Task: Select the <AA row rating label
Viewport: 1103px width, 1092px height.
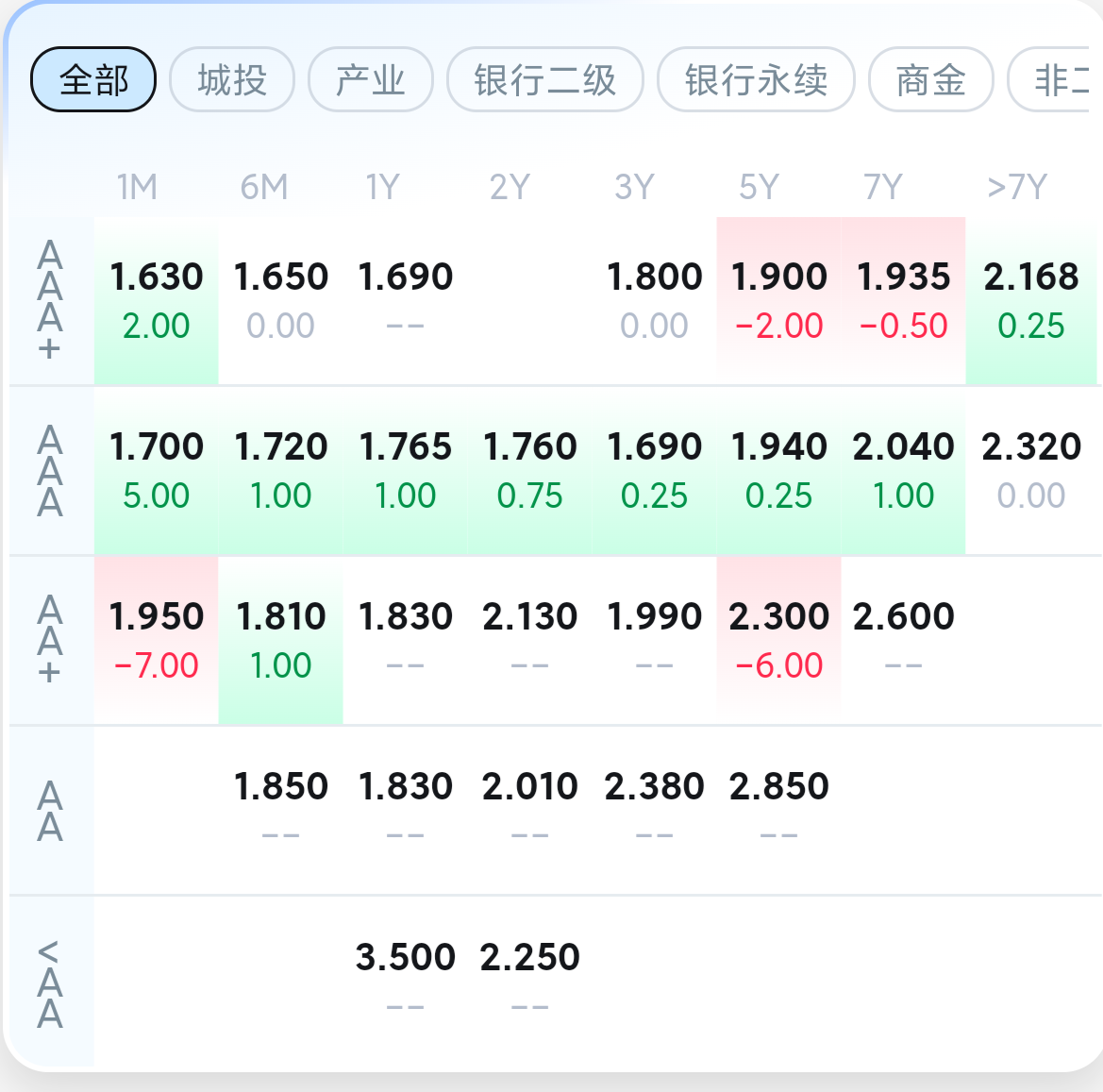Action: tap(49, 983)
